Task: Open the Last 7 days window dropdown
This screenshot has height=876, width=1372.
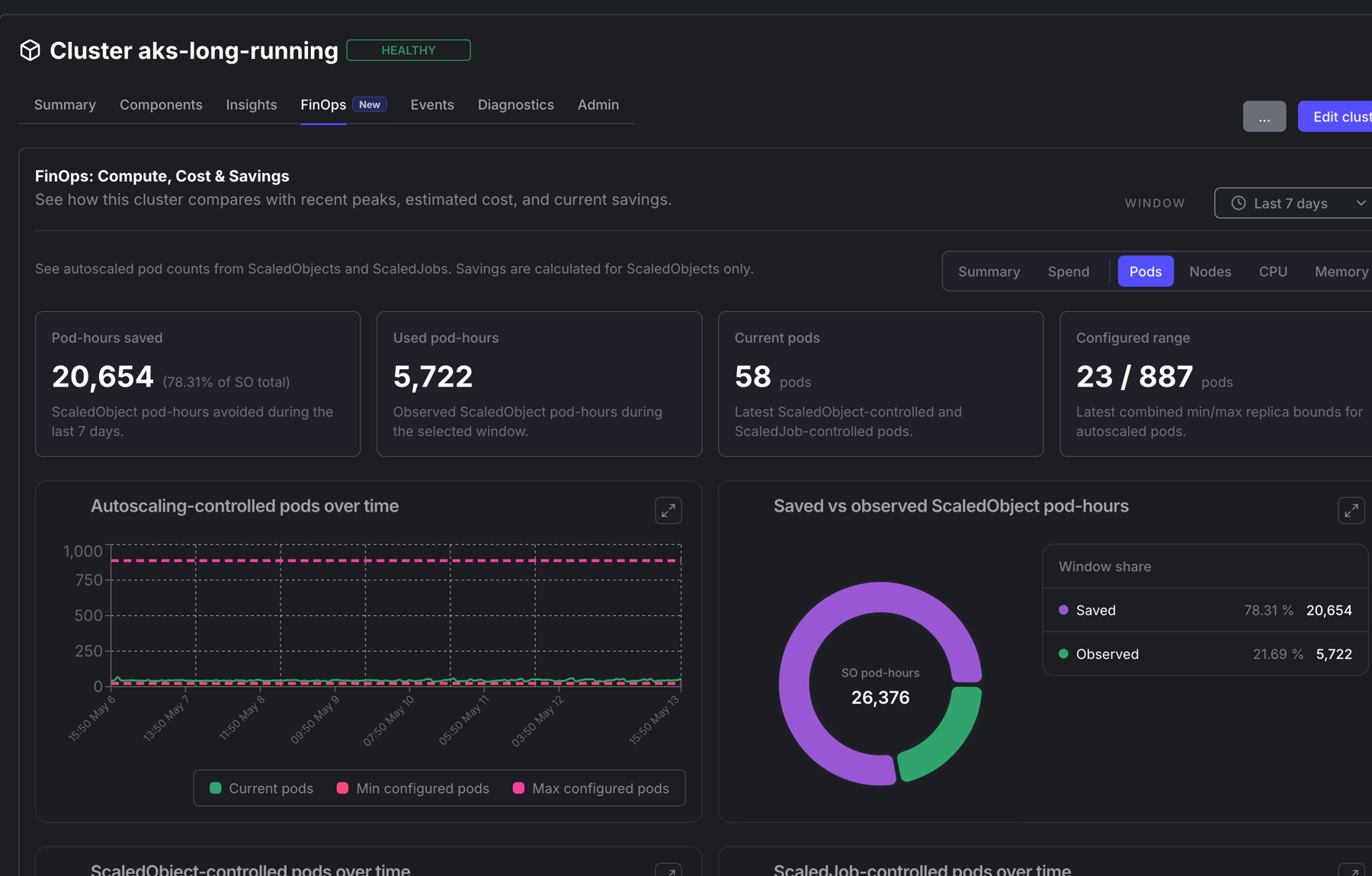Action: click(1293, 203)
